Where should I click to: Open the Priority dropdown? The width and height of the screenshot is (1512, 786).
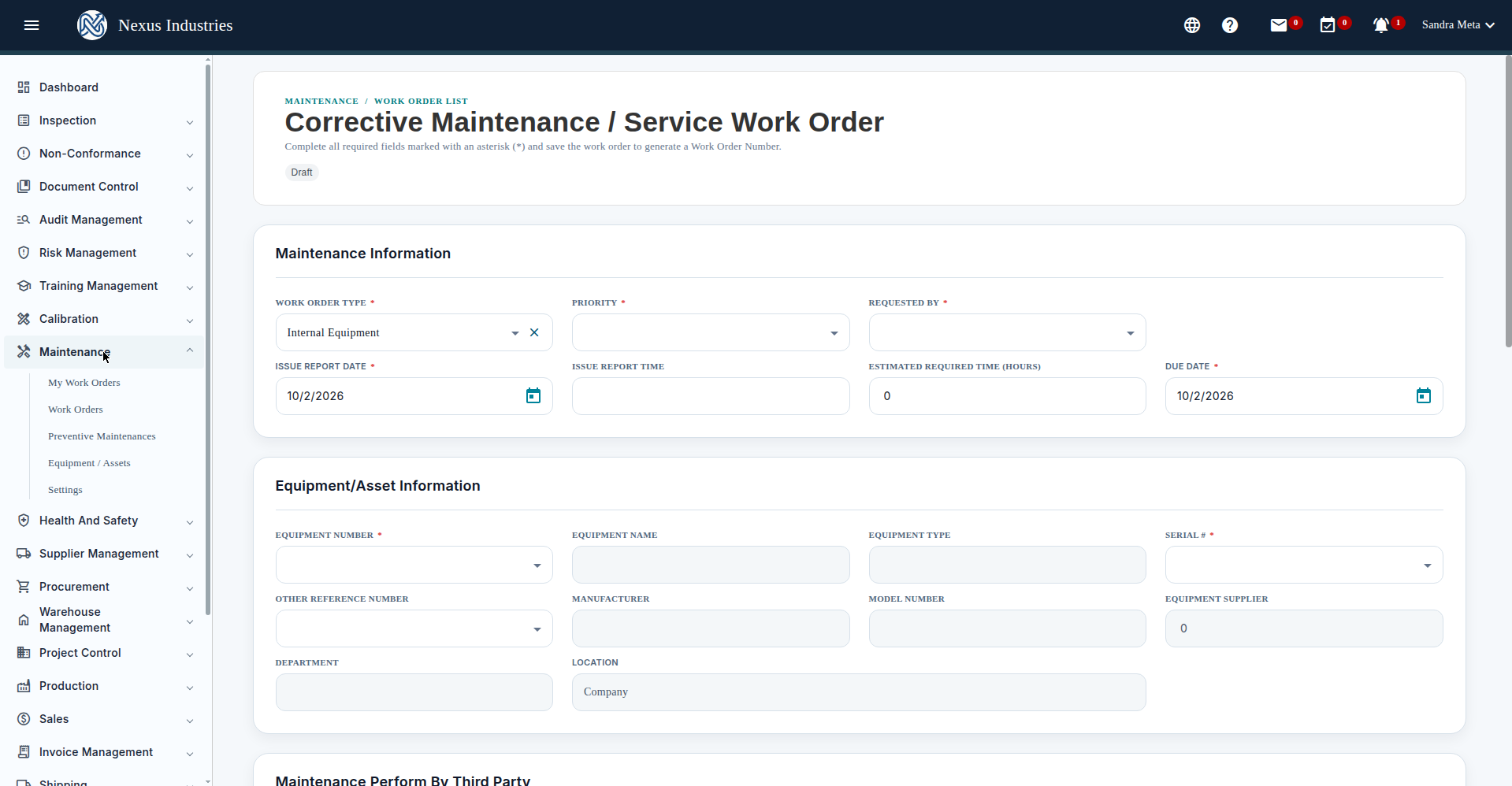(711, 332)
